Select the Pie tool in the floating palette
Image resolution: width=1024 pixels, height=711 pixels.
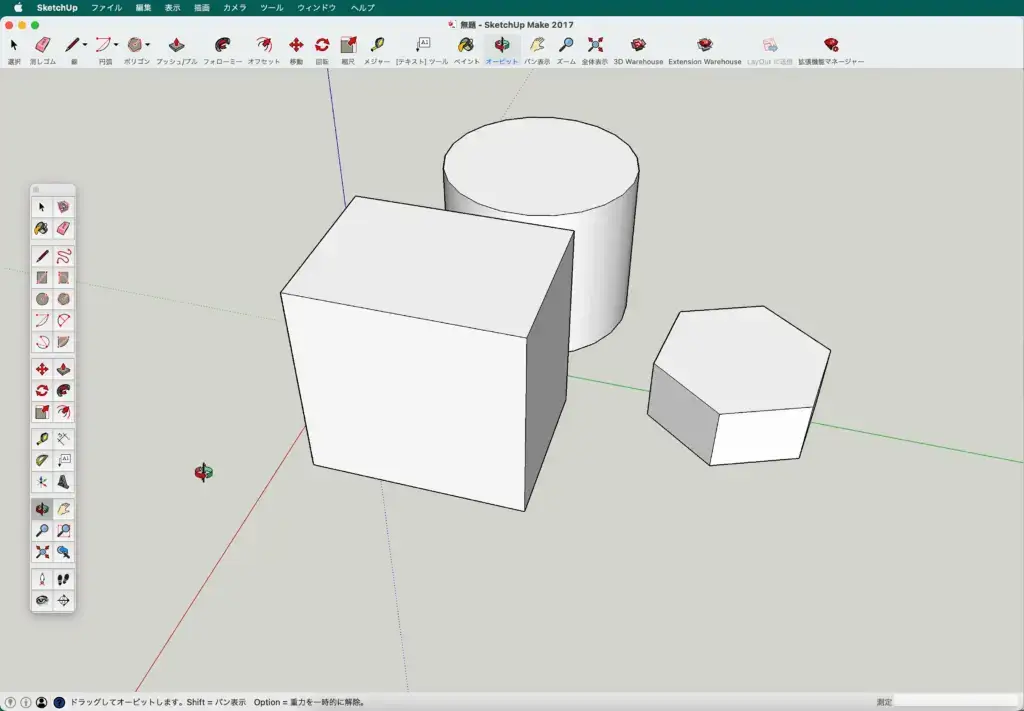pyautogui.click(x=63, y=342)
